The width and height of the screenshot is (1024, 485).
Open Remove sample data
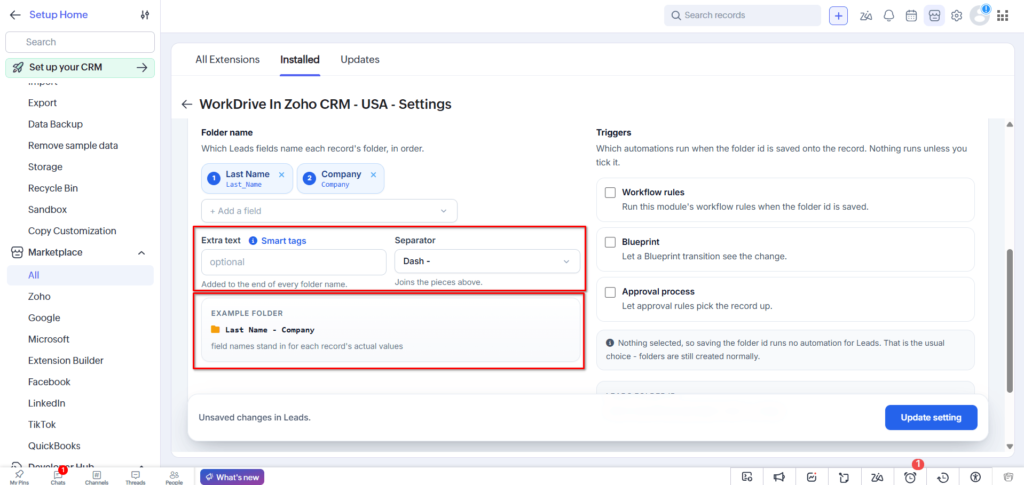pos(73,146)
